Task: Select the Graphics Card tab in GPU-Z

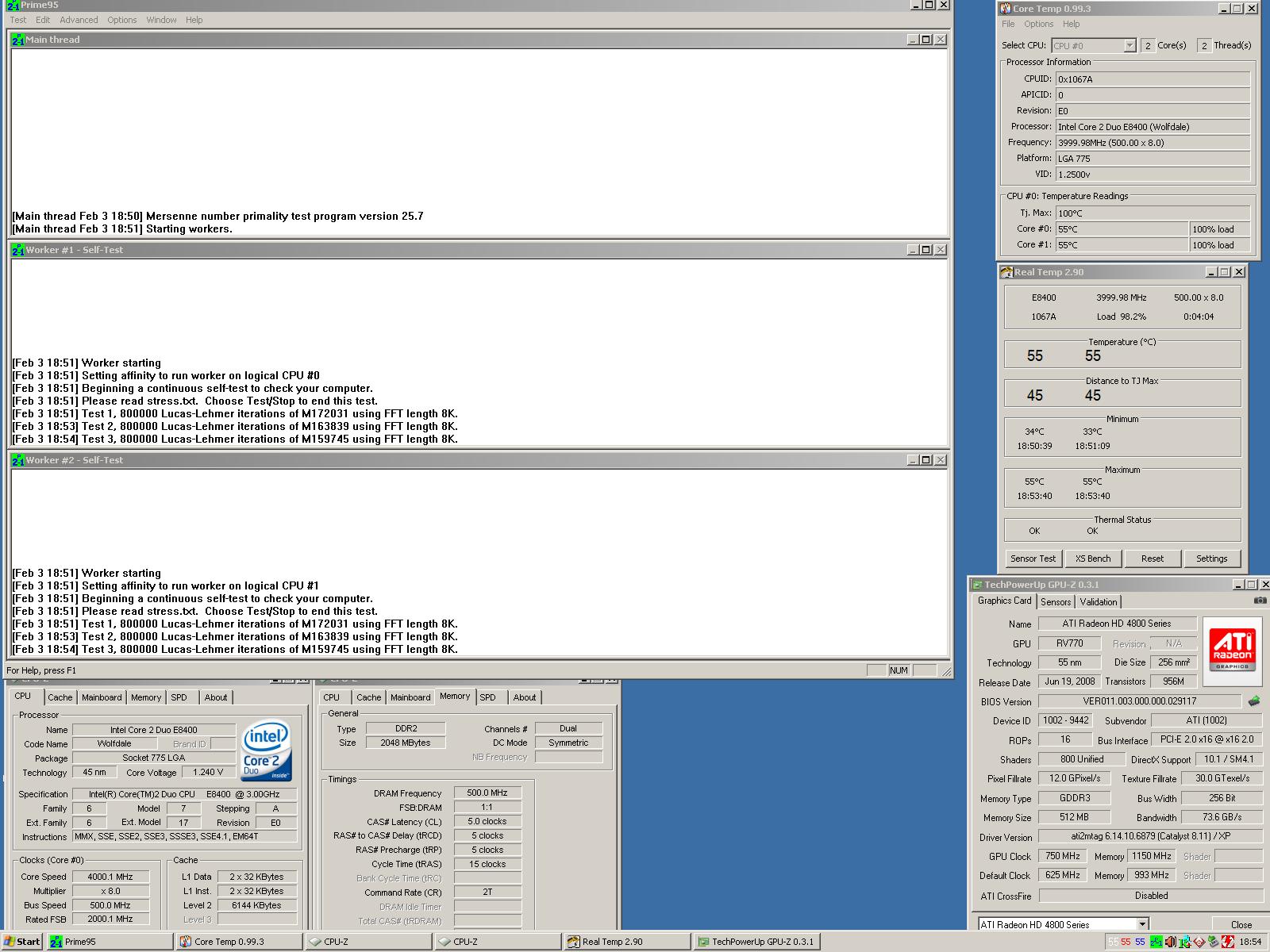Action: [1005, 601]
